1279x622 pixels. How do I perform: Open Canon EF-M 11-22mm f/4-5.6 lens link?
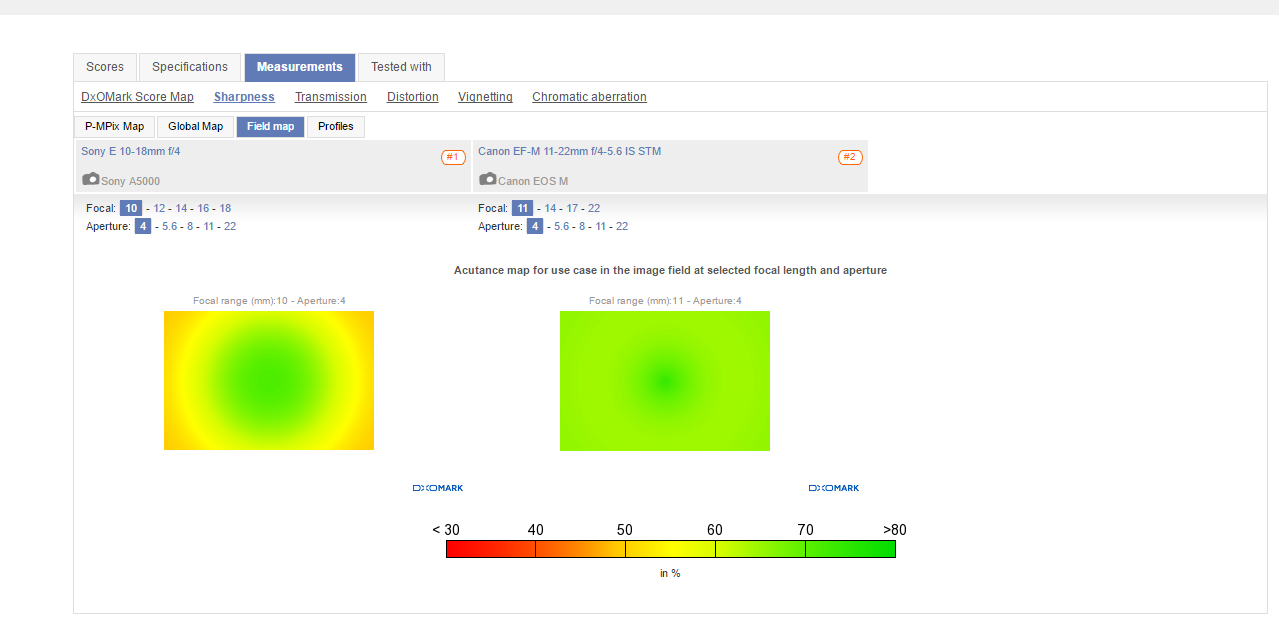point(569,151)
